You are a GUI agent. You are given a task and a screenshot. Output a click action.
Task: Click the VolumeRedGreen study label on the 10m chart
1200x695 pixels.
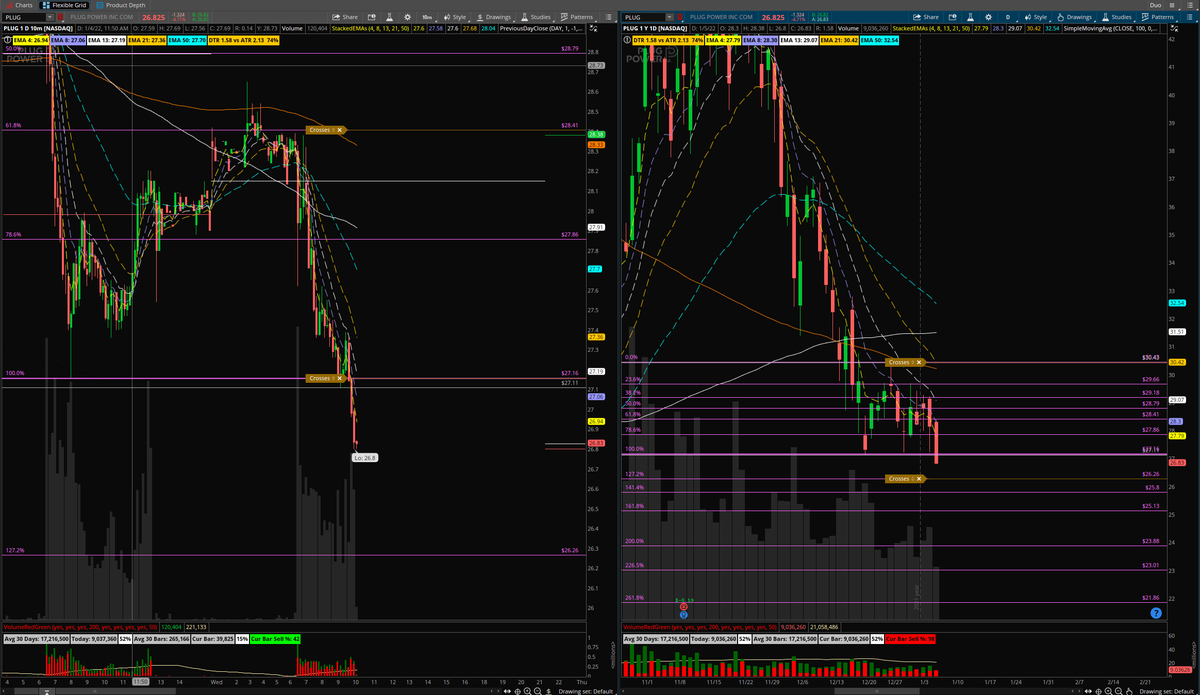(x=78, y=627)
